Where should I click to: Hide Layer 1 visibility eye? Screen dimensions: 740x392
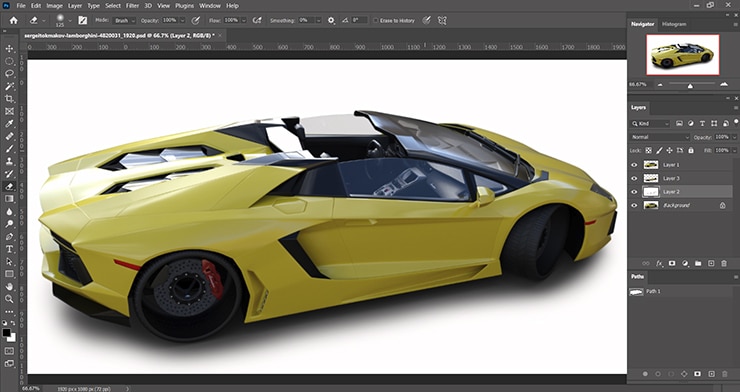tap(634, 165)
